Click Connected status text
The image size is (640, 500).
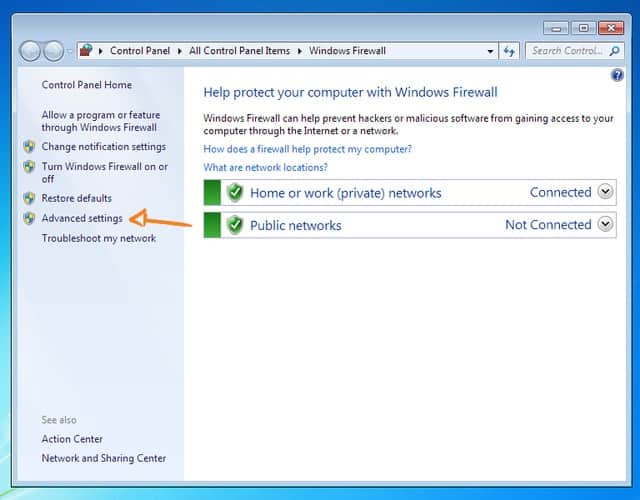point(560,192)
